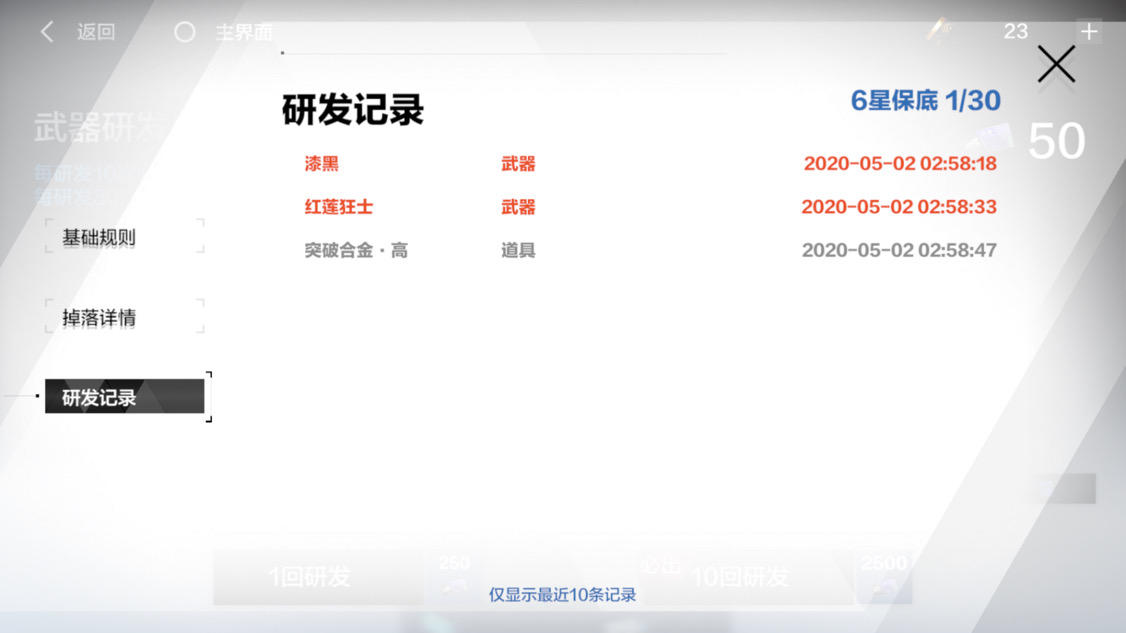Close the 研发记录 dialog with the X
The image size is (1126, 633).
[1056, 65]
